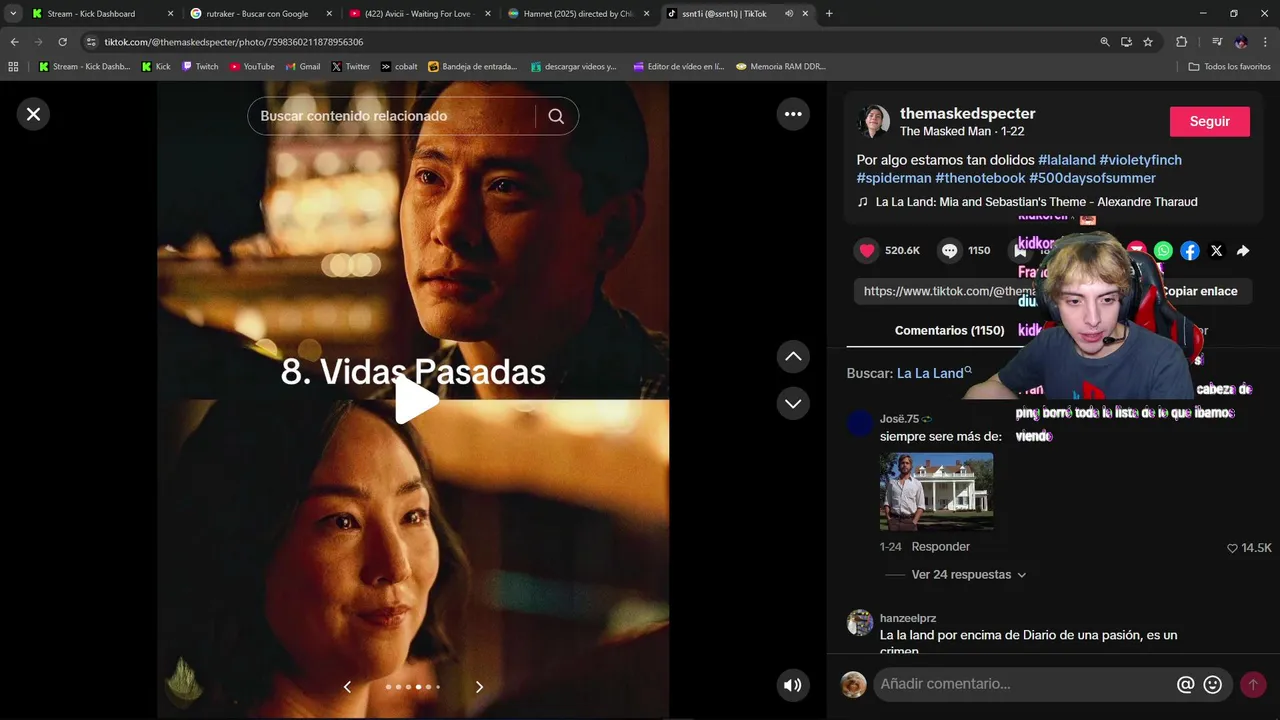Open the La La Land theme sound link

(1036, 202)
